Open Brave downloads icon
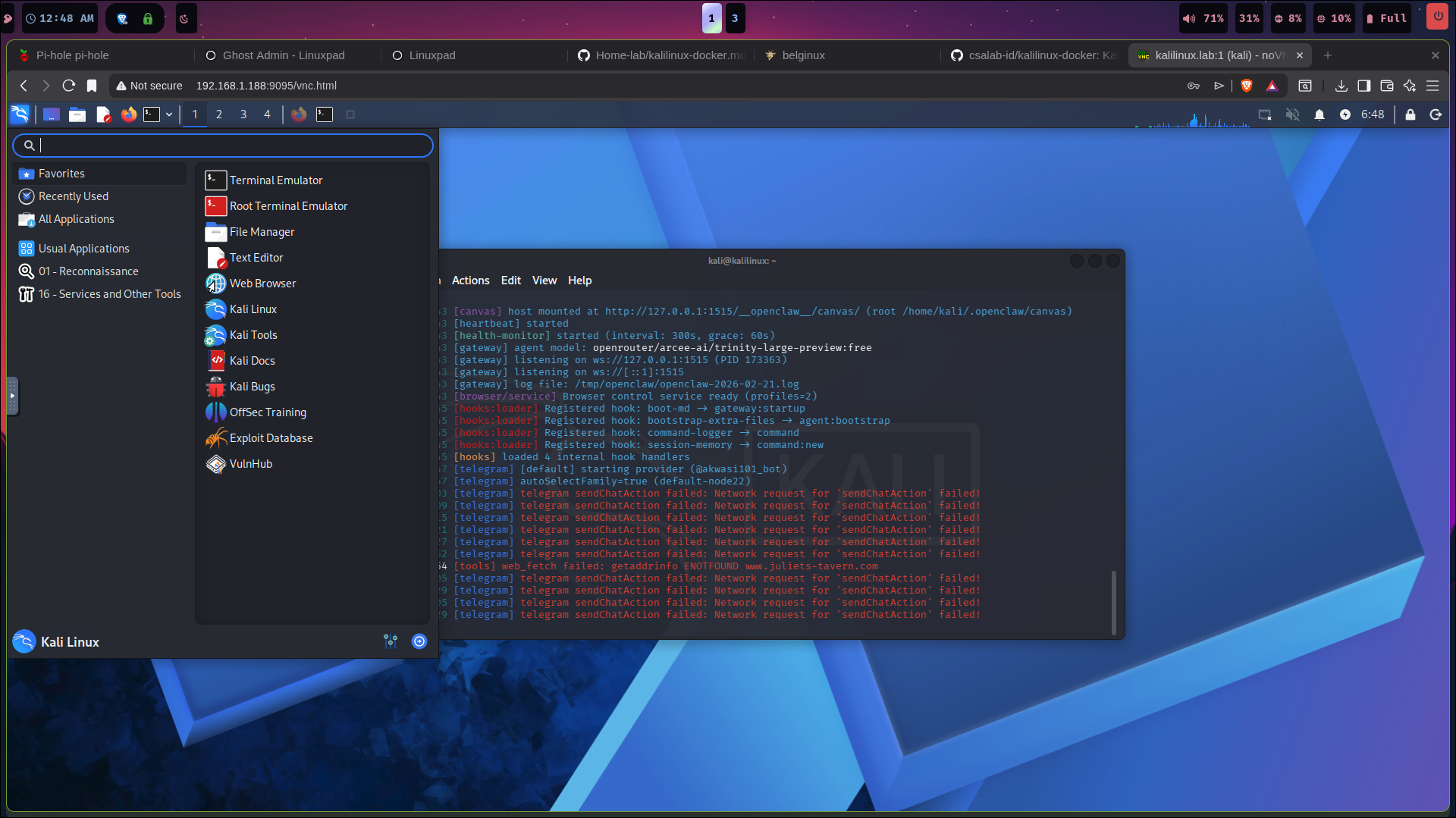This screenshot has width=1456, height=818. coord(1341,86)
